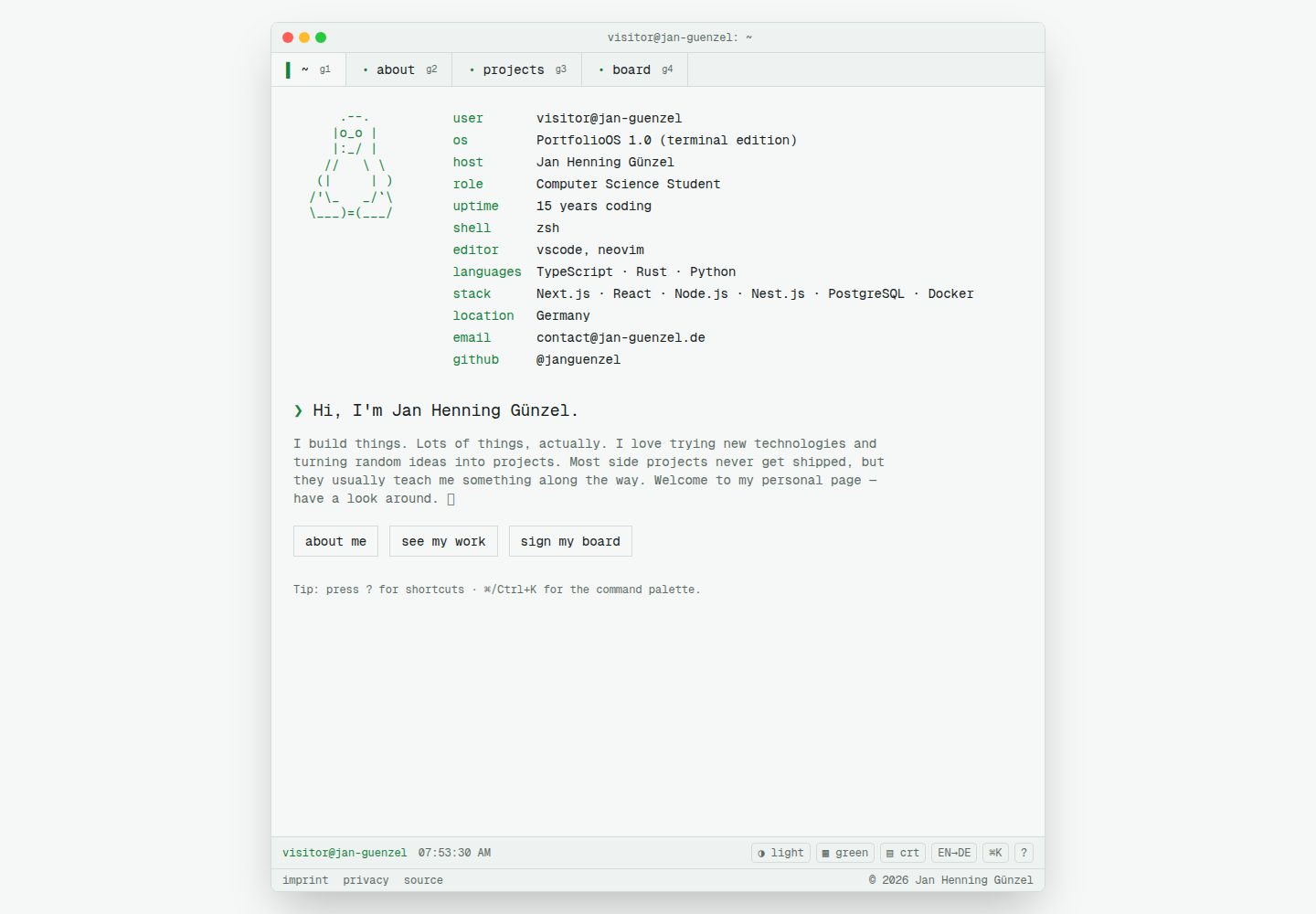Image resolution: width=1316 pixels, height=914 pixels.
Task: Click the contact@jan-guenzel.de email address
Action: tap(621, 337)
